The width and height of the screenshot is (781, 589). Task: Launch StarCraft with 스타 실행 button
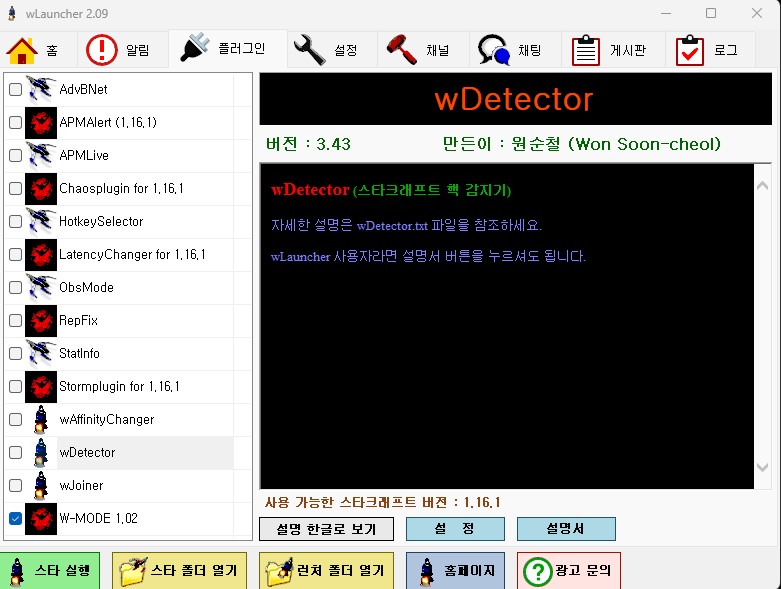coord(50,570)
